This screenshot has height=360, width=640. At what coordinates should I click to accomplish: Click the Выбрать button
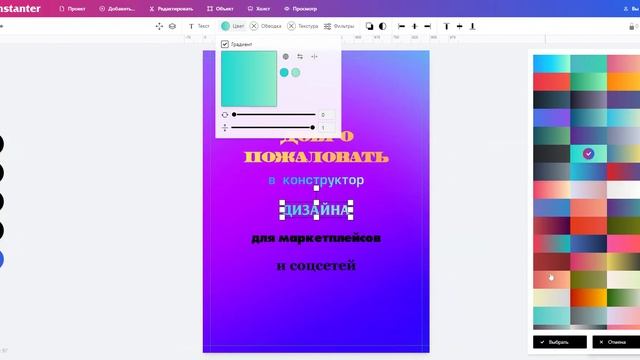click(560, 342)
